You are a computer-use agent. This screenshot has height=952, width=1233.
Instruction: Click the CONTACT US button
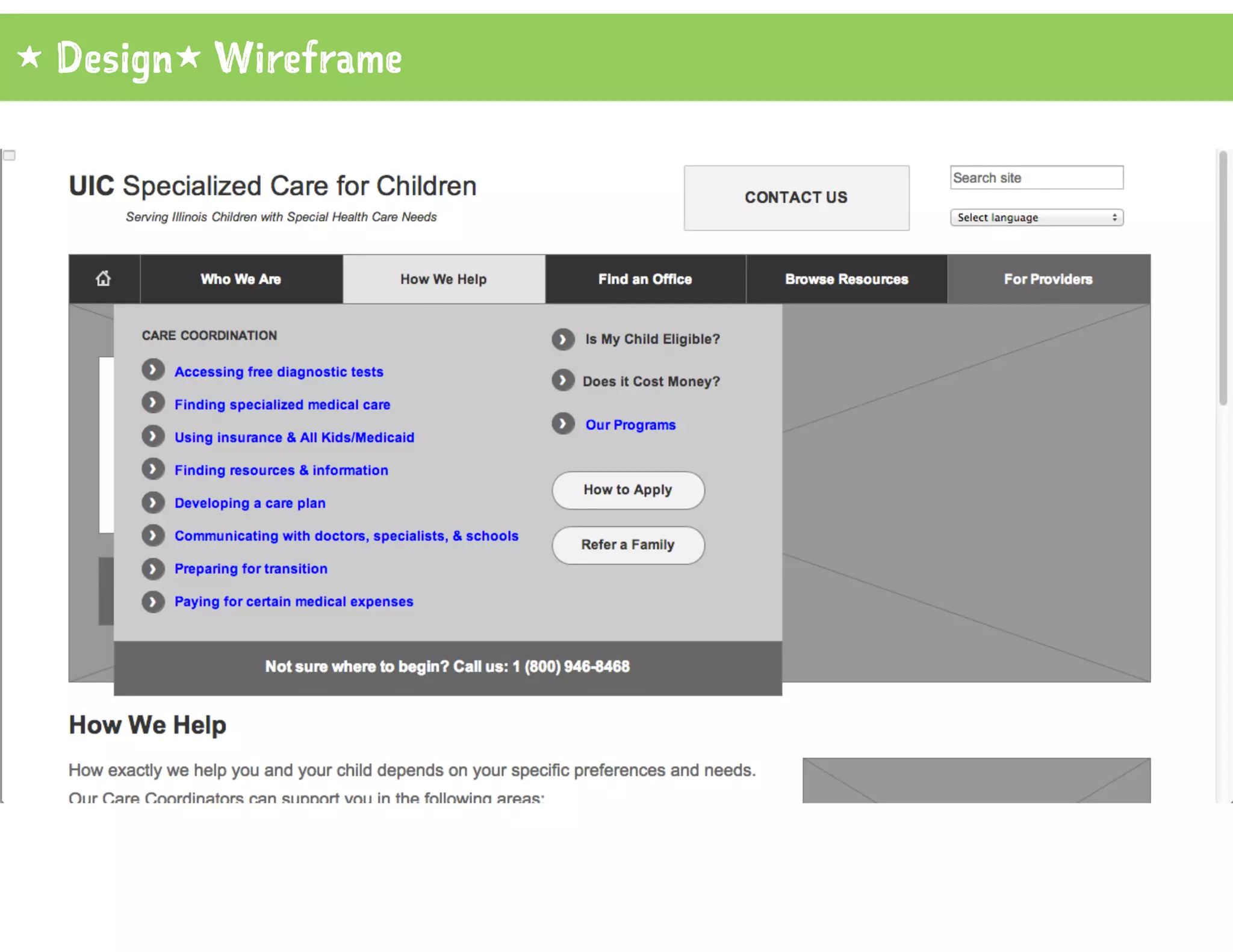(x=797, y=198)
